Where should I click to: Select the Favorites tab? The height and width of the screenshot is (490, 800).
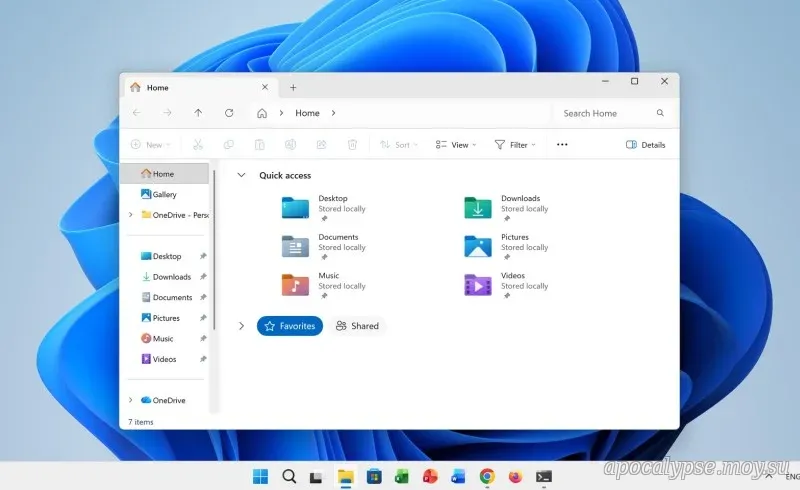coord(290,326)
